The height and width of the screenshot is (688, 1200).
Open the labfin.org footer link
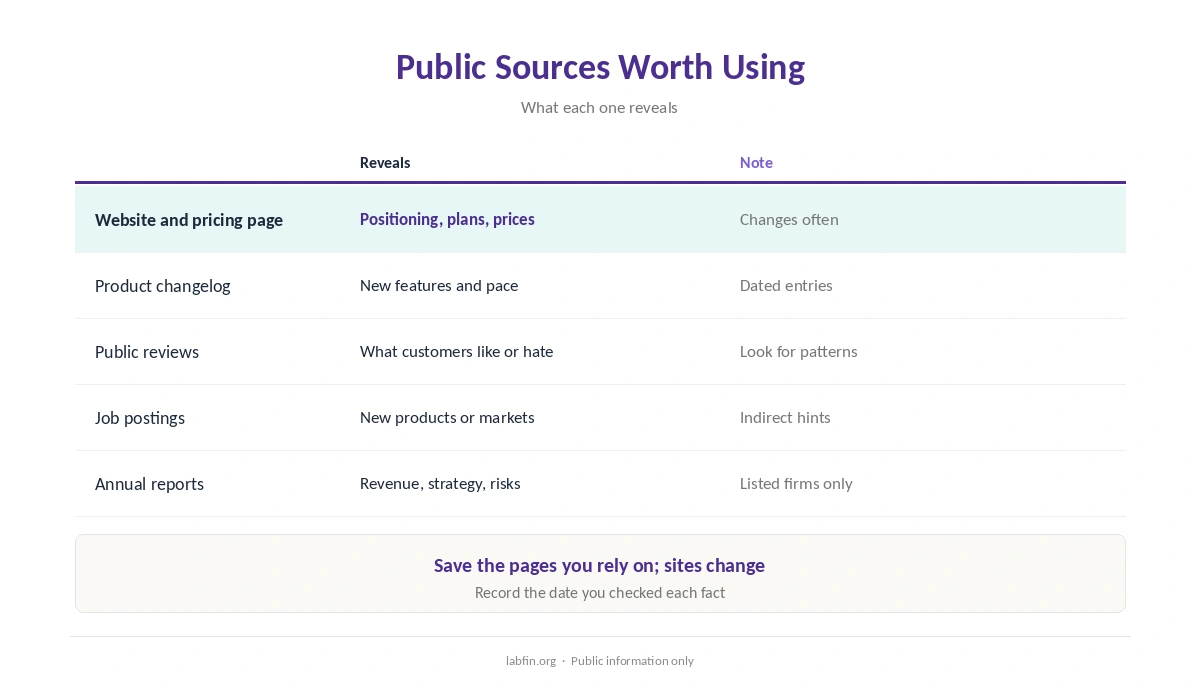tap(531, 660)
